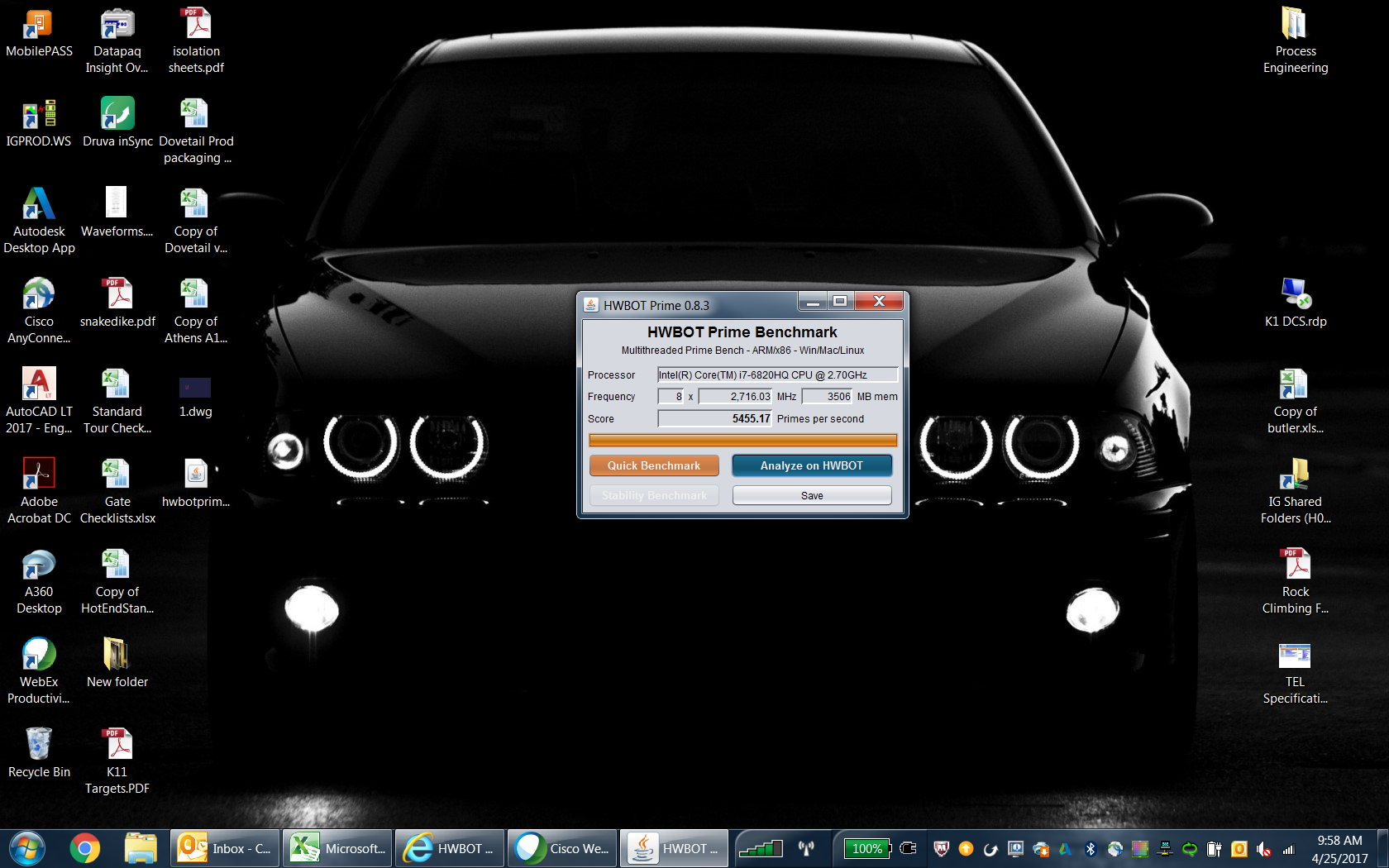Screen dimensions: 1389x868
Task: Click Analyze on HWBOT button
Action: tap(812, 465)
